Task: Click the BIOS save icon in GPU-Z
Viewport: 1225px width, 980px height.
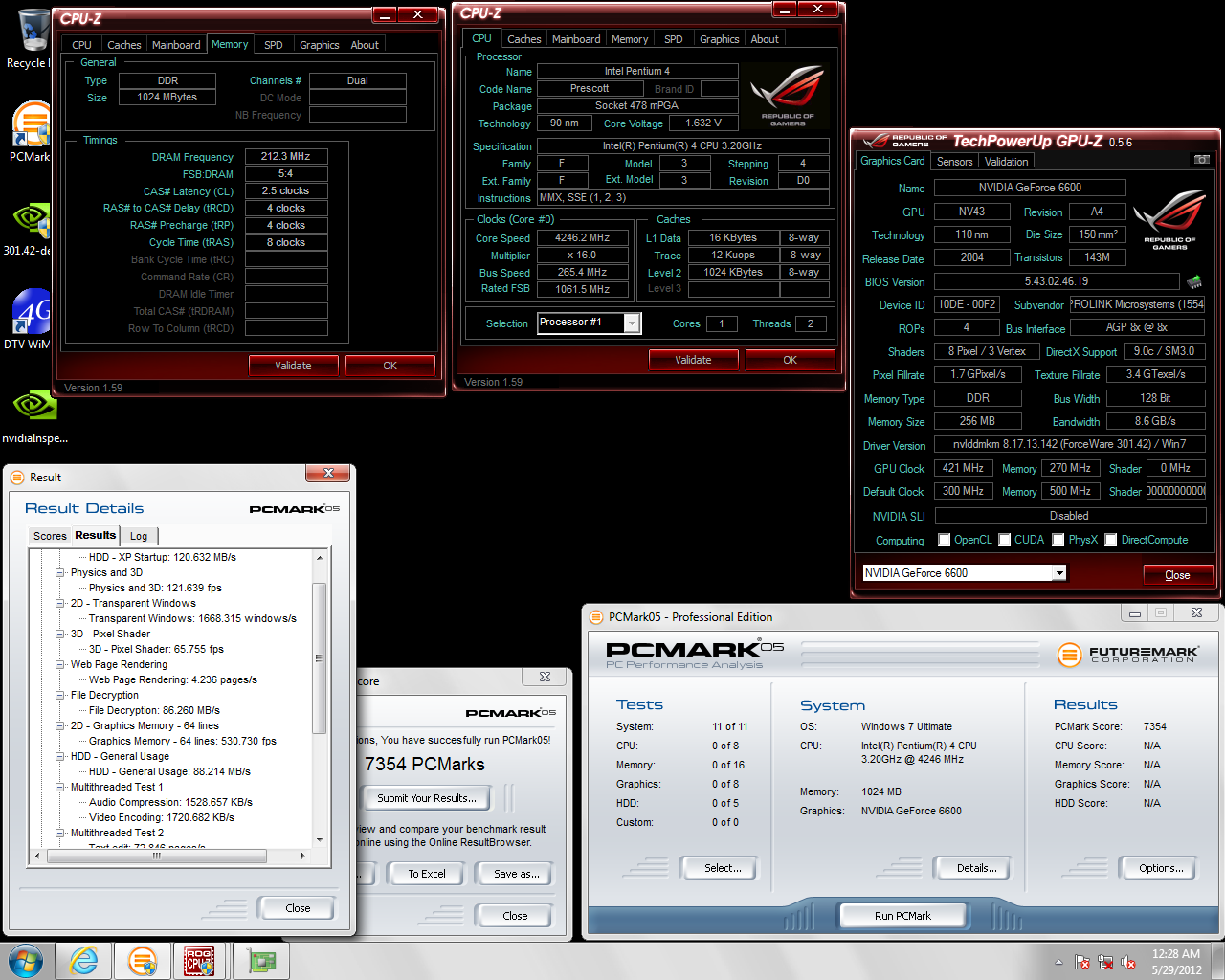Action: click(1194, 281)
